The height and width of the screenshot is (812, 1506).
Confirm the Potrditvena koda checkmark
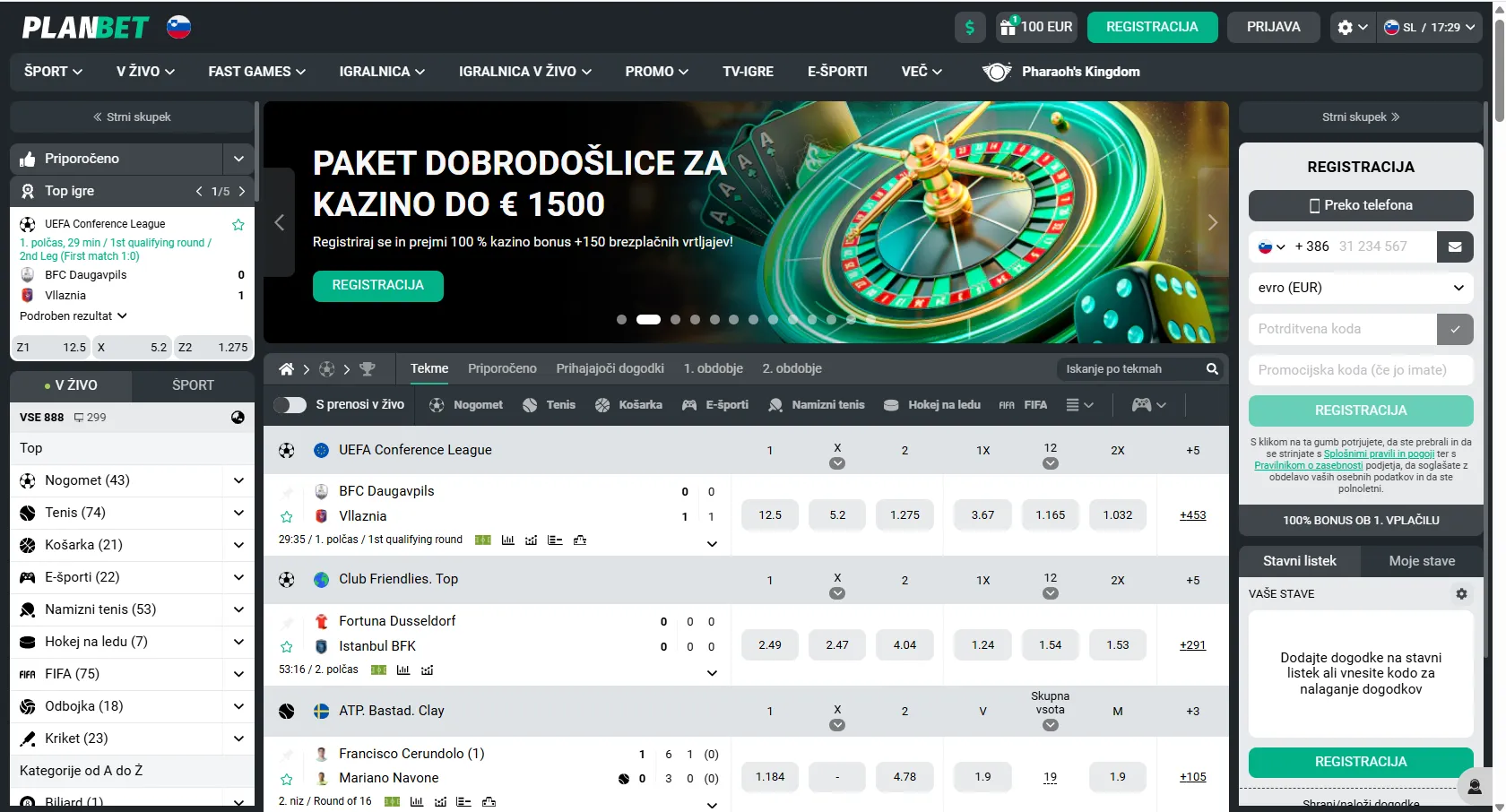(x=1455, y=329)
